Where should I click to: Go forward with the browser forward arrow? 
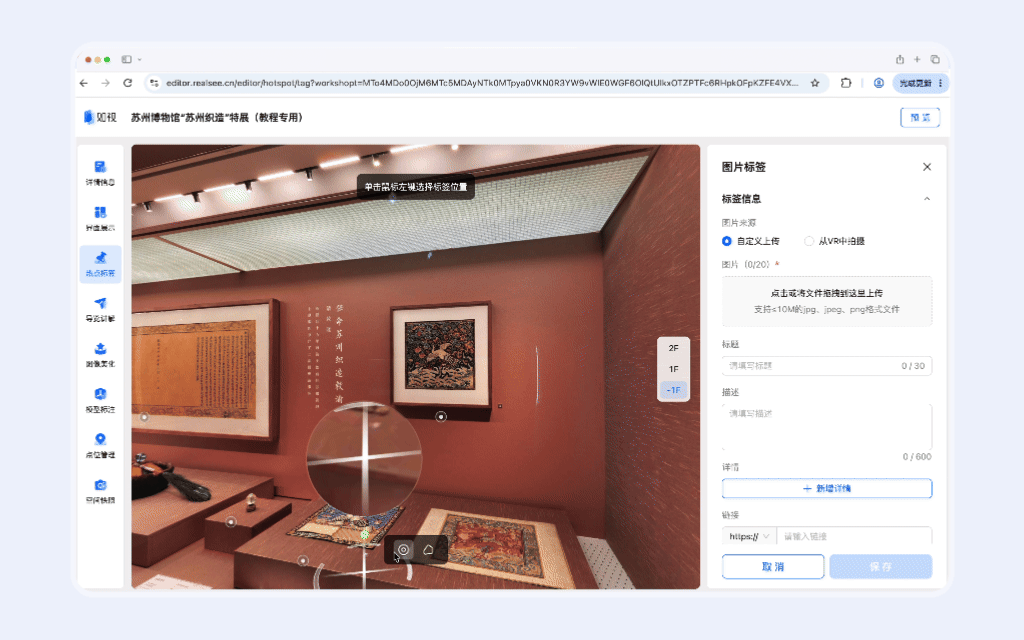(105, 83)
